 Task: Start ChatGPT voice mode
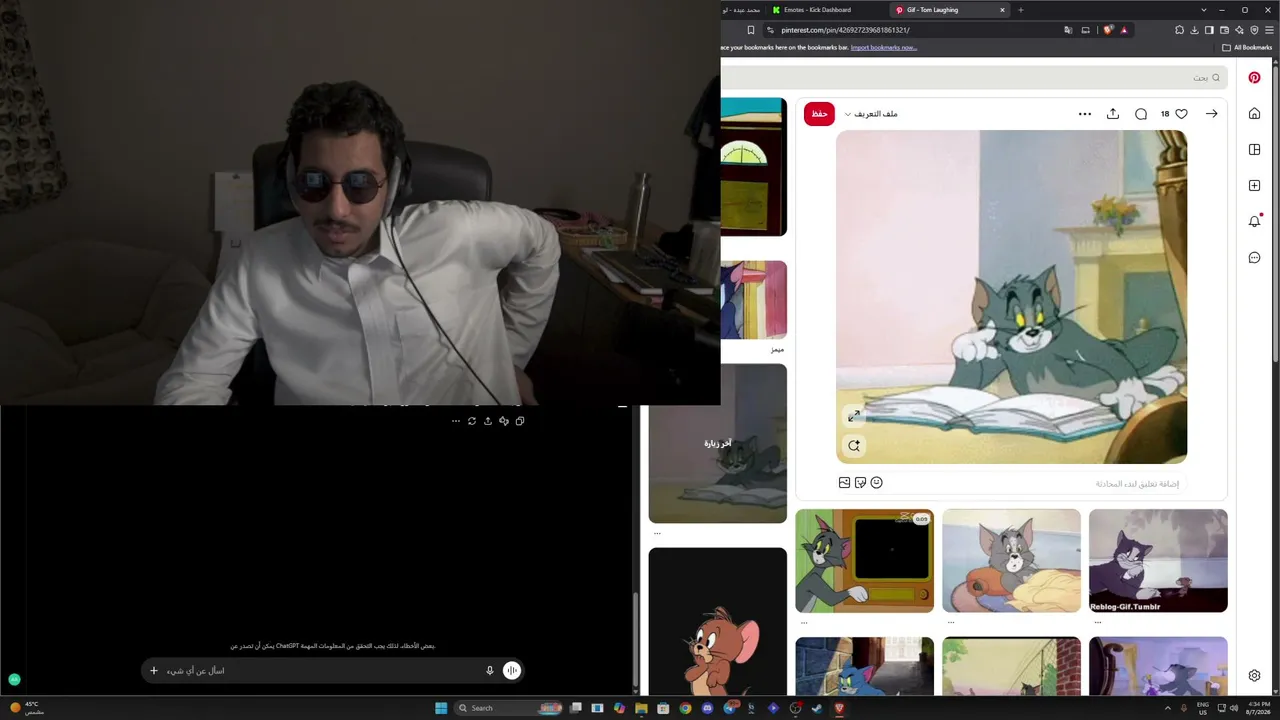(x=512, y=671)
